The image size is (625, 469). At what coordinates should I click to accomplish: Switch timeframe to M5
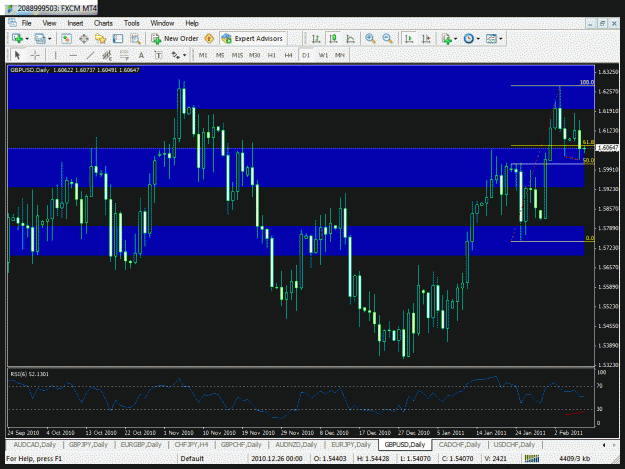[x=220, y=55]
